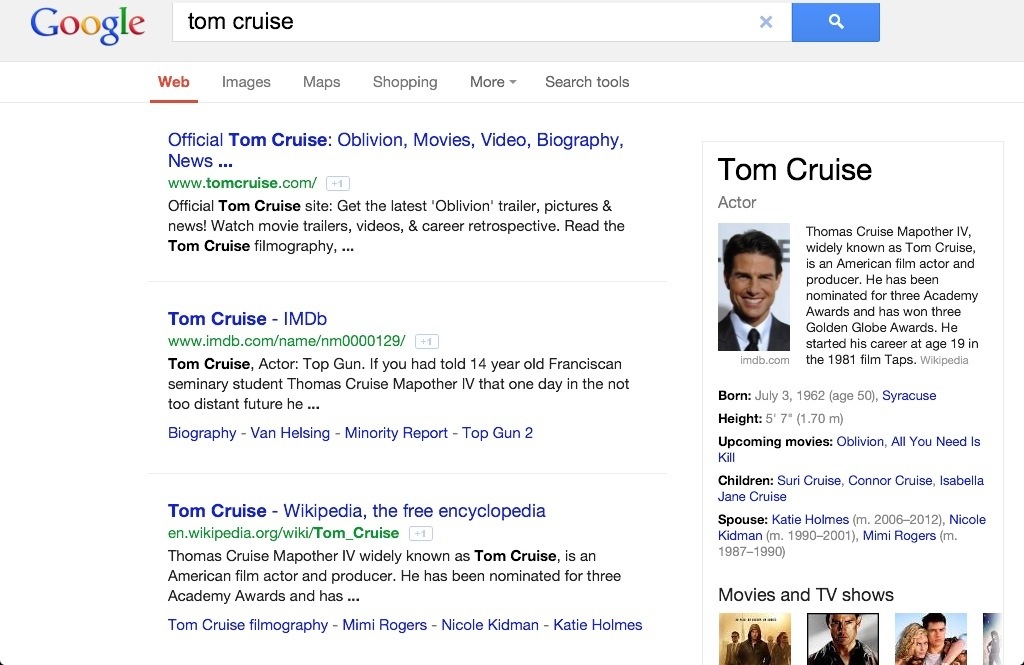Click the Wikipedia source link in description
The image size is (1024, 665).
(x=944, y=360)
